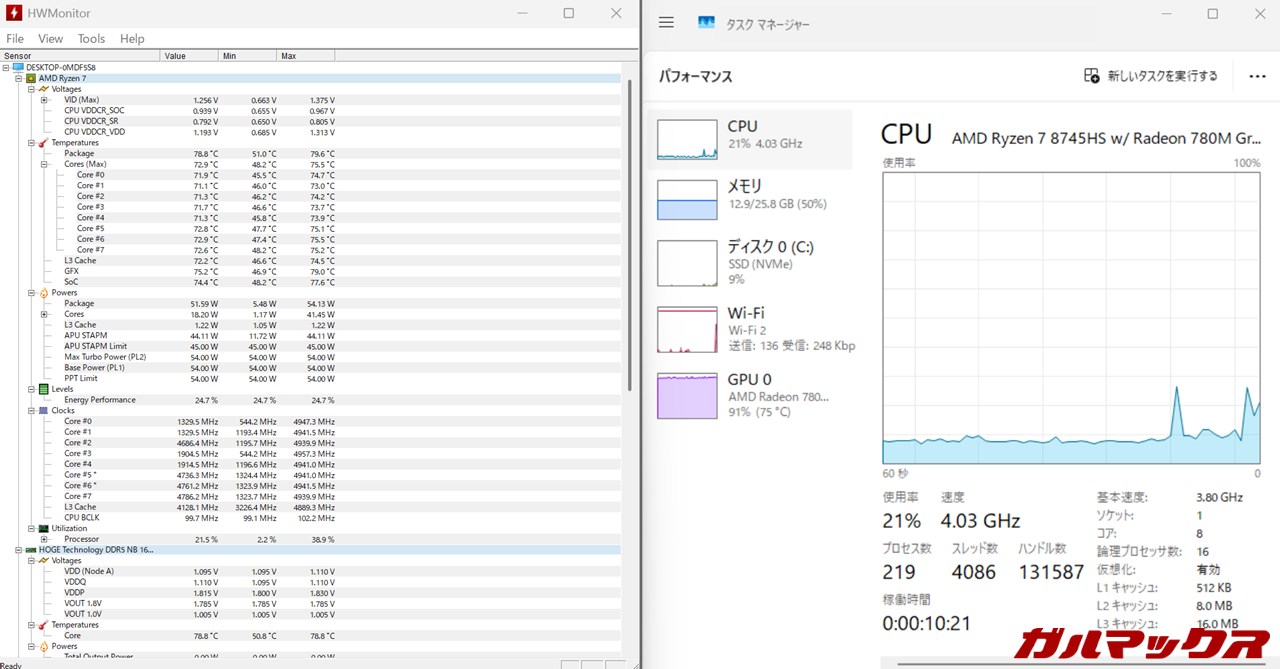Select the CPU BCLK clock row
The width and height of the screenshot is (1280, 669).
pos(310,518)
